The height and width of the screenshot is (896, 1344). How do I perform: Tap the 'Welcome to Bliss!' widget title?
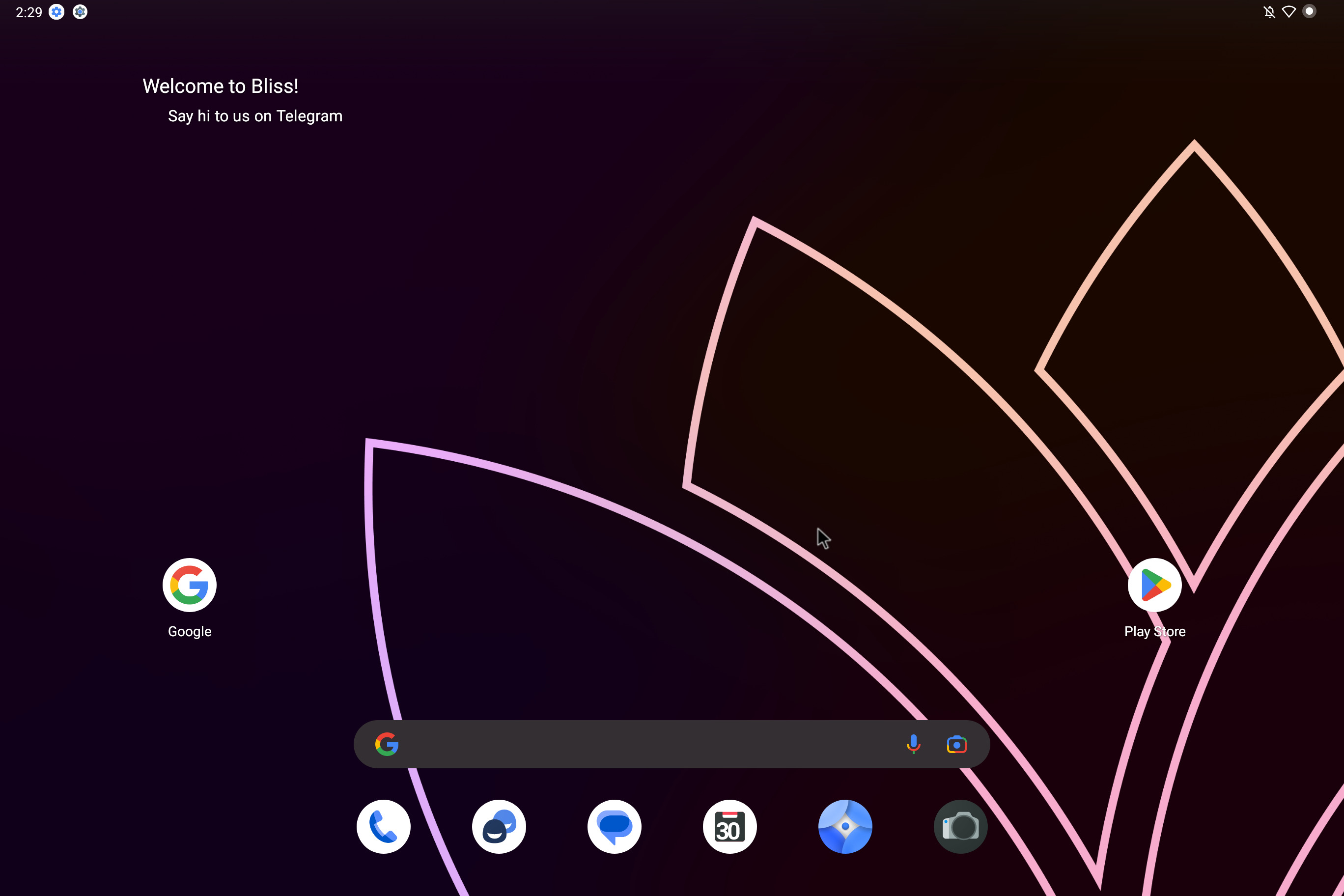click(x=220, y=86)
